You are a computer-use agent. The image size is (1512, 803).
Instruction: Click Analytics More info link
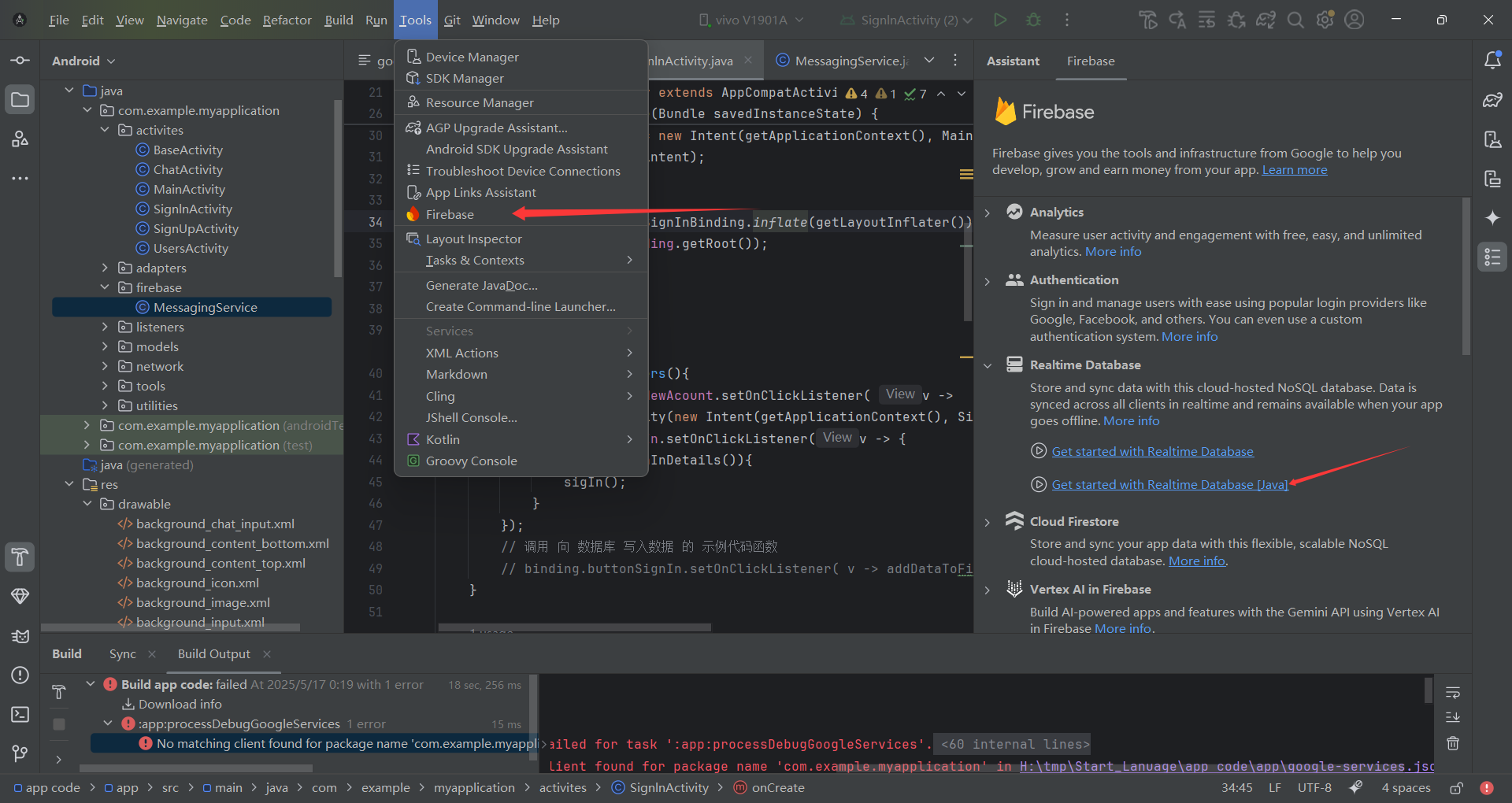[x=1113, y=252]
